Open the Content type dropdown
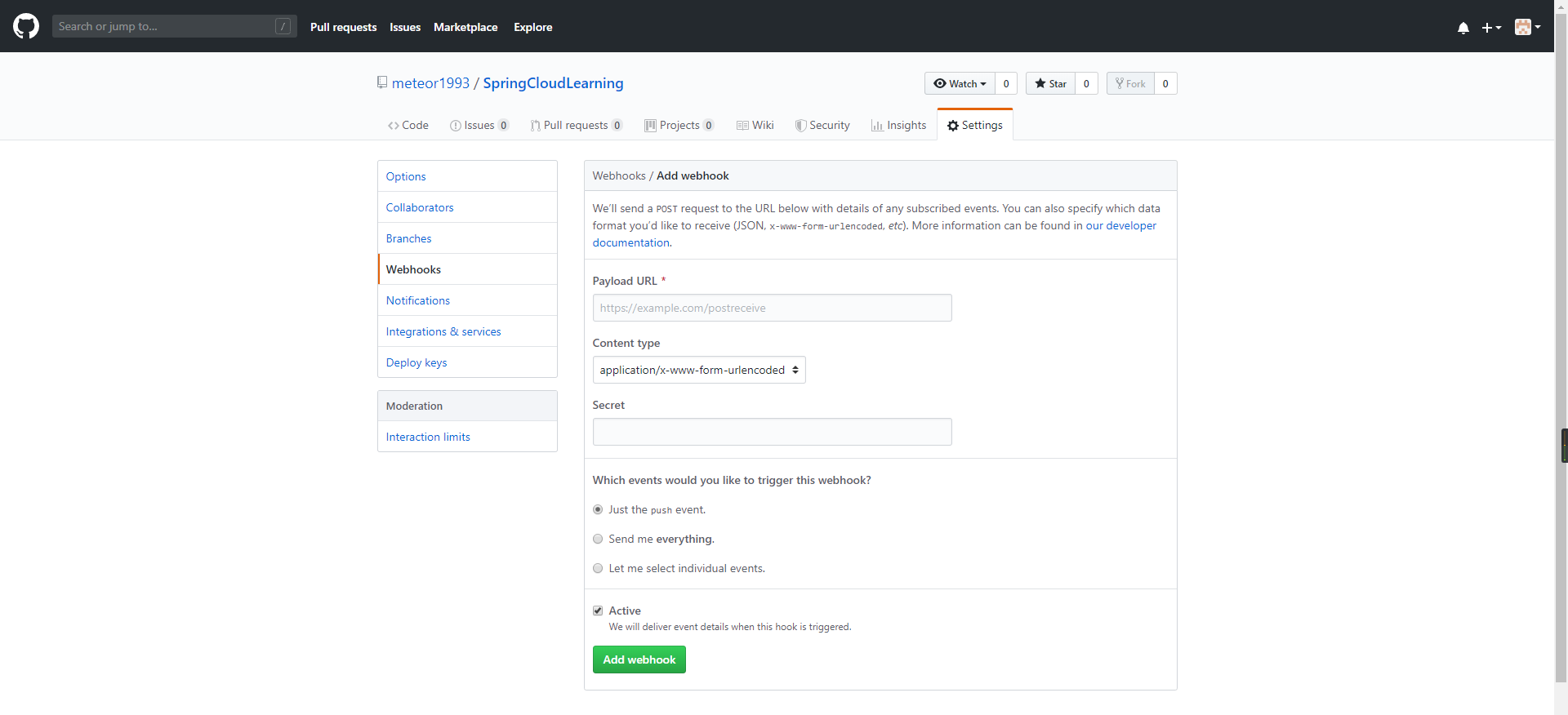The image size is (1568, 715). [x=698, y=370]
